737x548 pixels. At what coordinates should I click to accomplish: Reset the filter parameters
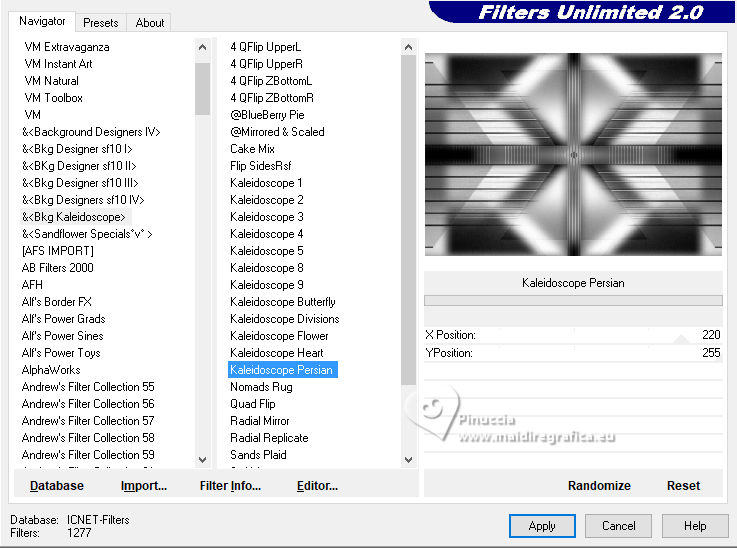(683, 485)
